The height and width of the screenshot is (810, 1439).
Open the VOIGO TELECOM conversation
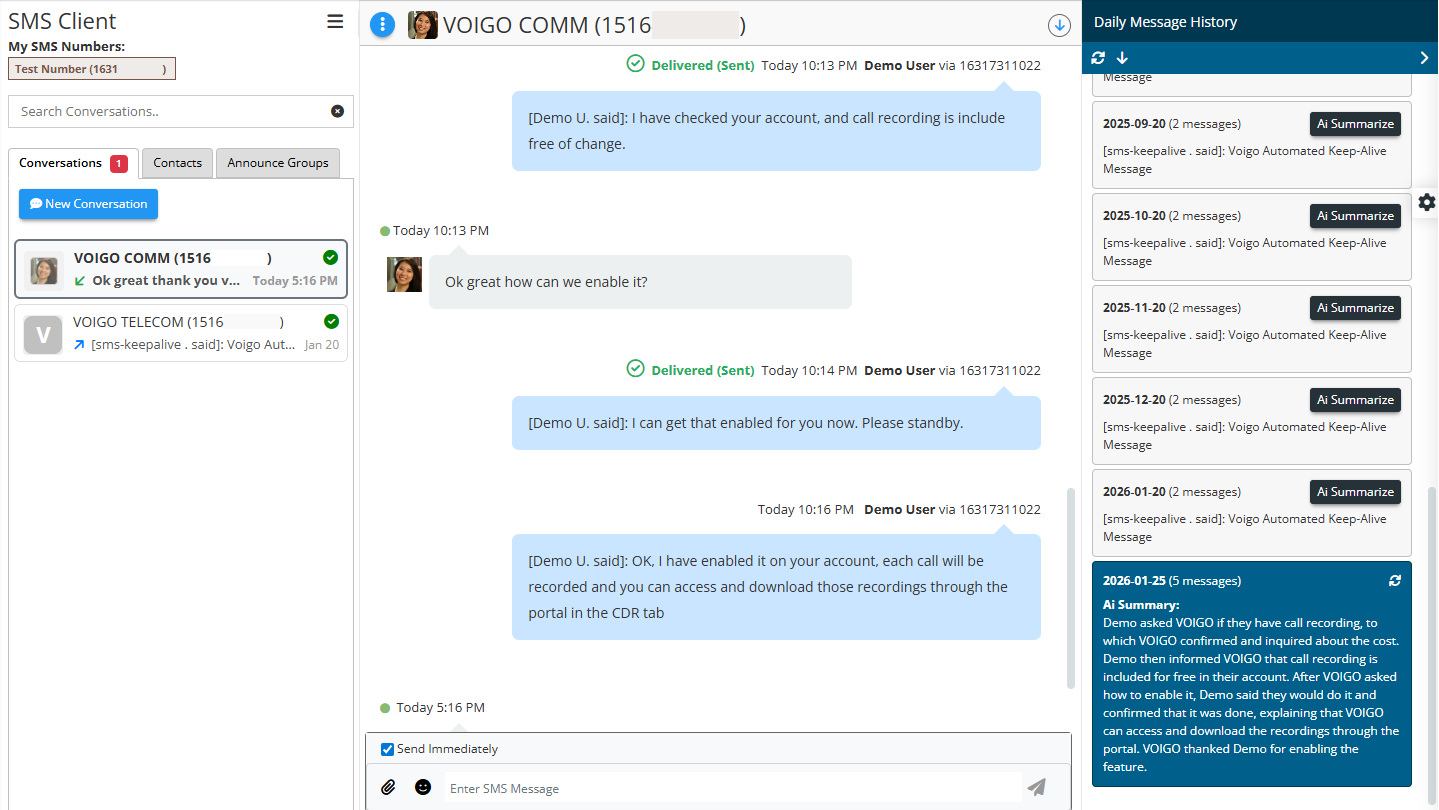click(181, 333)
